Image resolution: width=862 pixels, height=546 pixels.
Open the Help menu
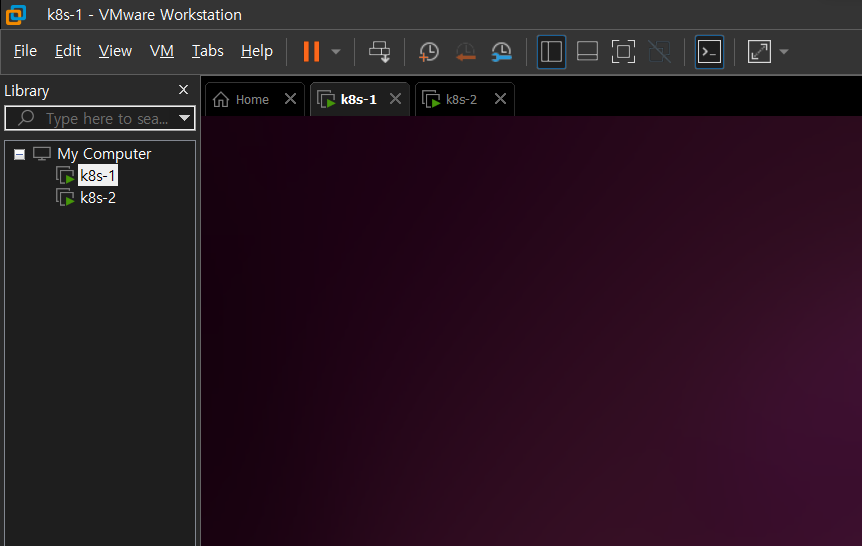pyautogui.click(x=257, y=51)
